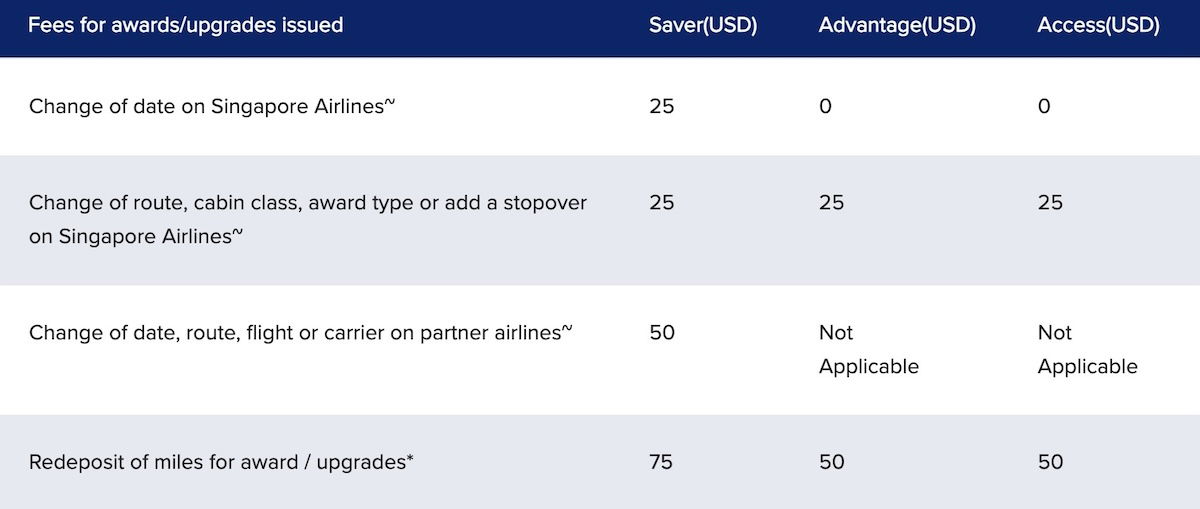Select Saver fee 25 in change of route row
1200x509 pixels.
pos(661,202)
